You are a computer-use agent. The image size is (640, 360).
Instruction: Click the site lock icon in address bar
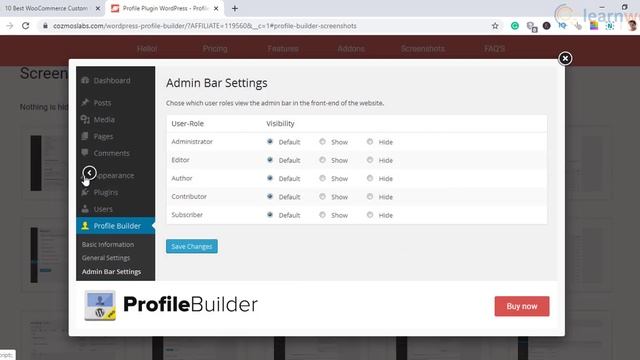click(x=45, y=26)
